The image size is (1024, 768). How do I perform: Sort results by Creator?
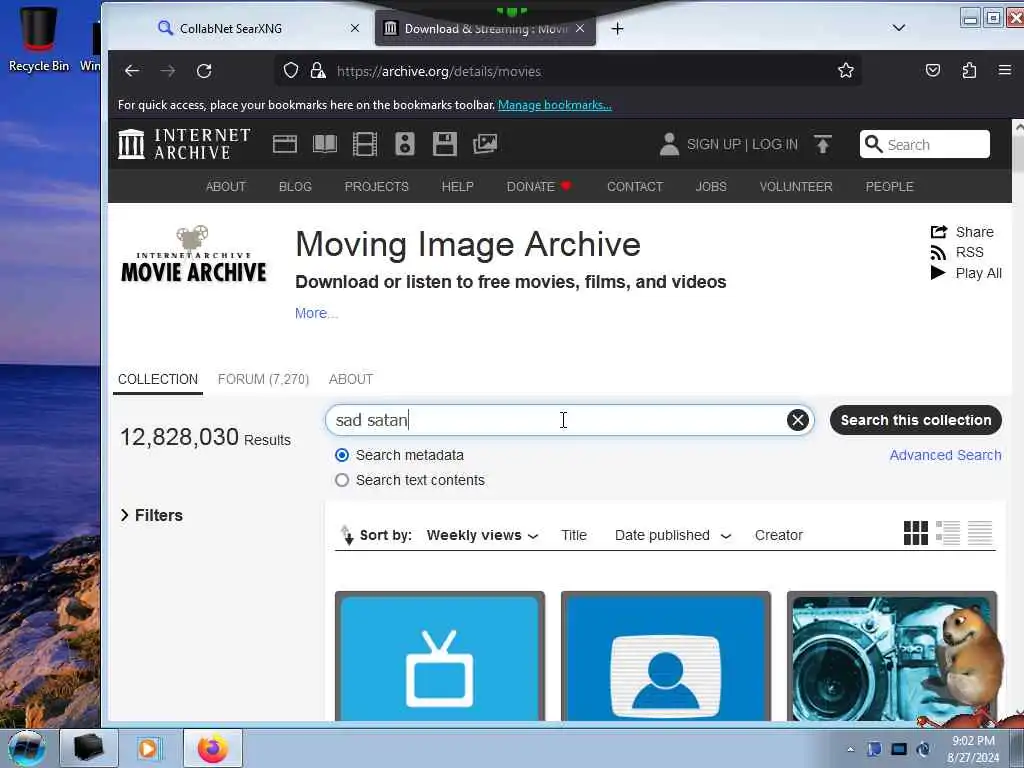(x=778, y=536)
